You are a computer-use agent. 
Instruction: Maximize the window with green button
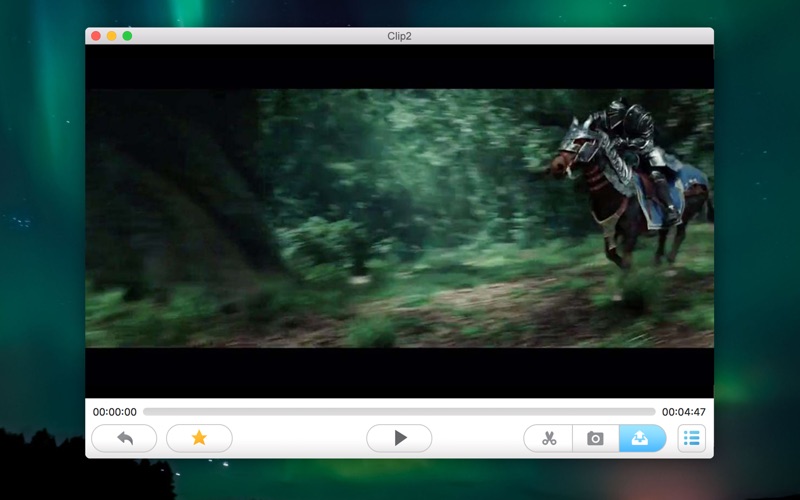tap(128, 36)
